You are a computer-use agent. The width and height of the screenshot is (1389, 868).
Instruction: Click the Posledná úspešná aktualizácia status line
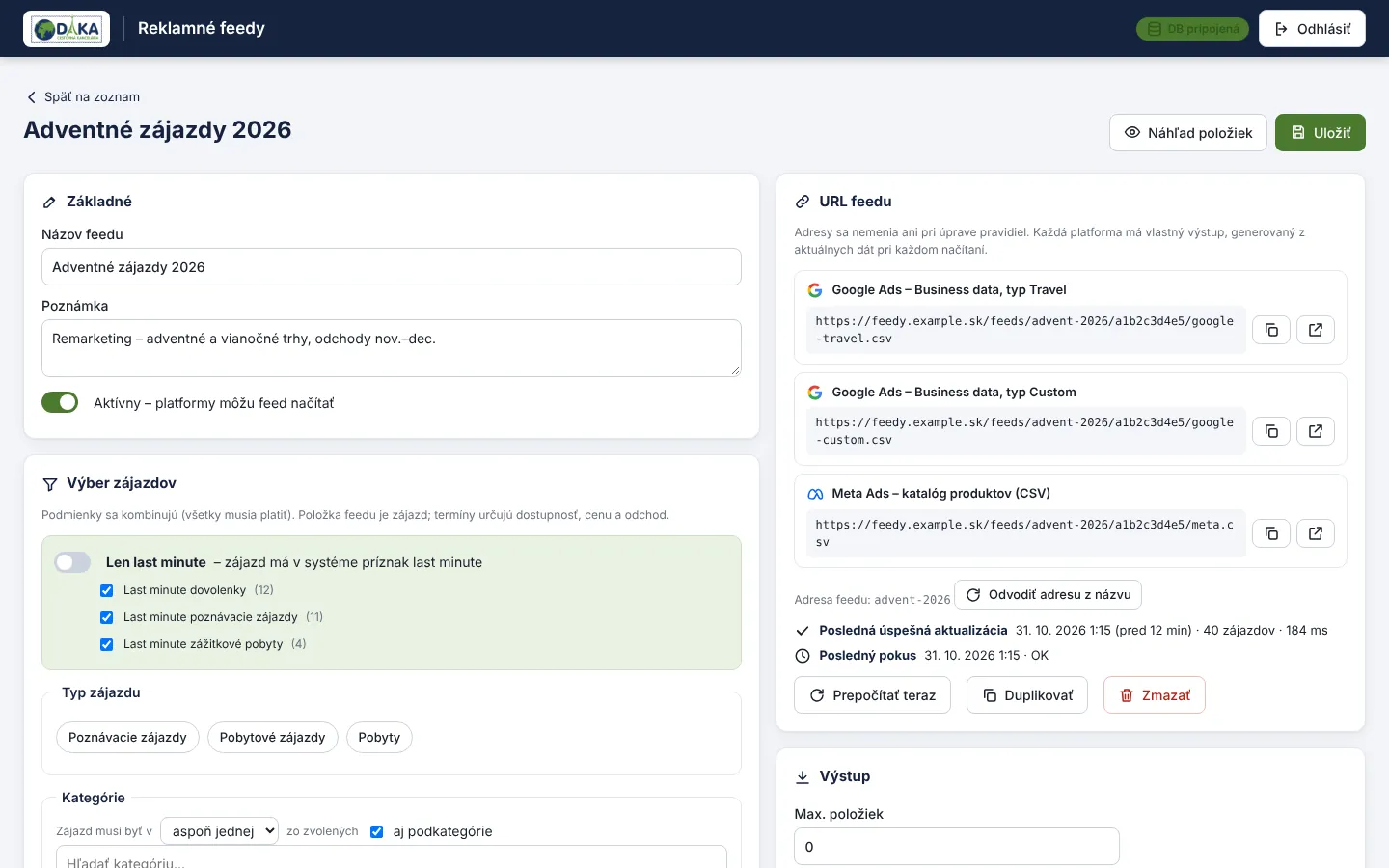pyautogui.click(x=1061, y=631)
